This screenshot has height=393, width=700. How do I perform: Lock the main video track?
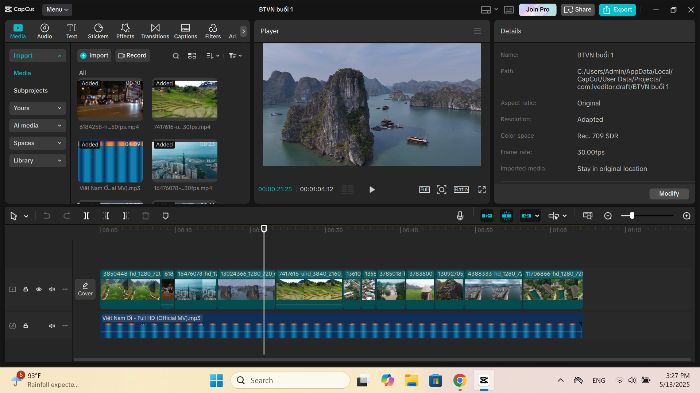coord(25,289)
